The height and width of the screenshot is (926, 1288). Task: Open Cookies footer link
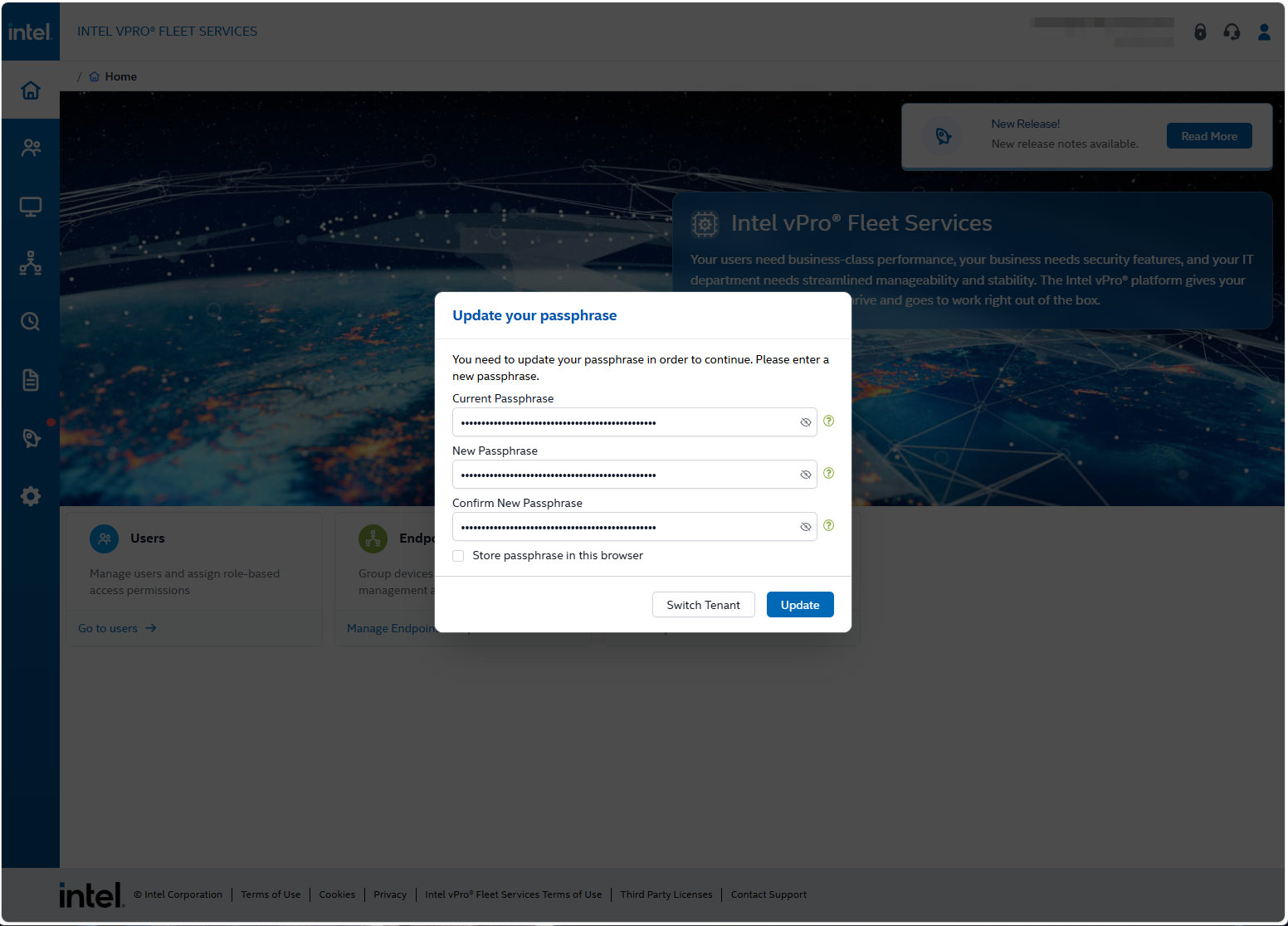click(337, 894)
